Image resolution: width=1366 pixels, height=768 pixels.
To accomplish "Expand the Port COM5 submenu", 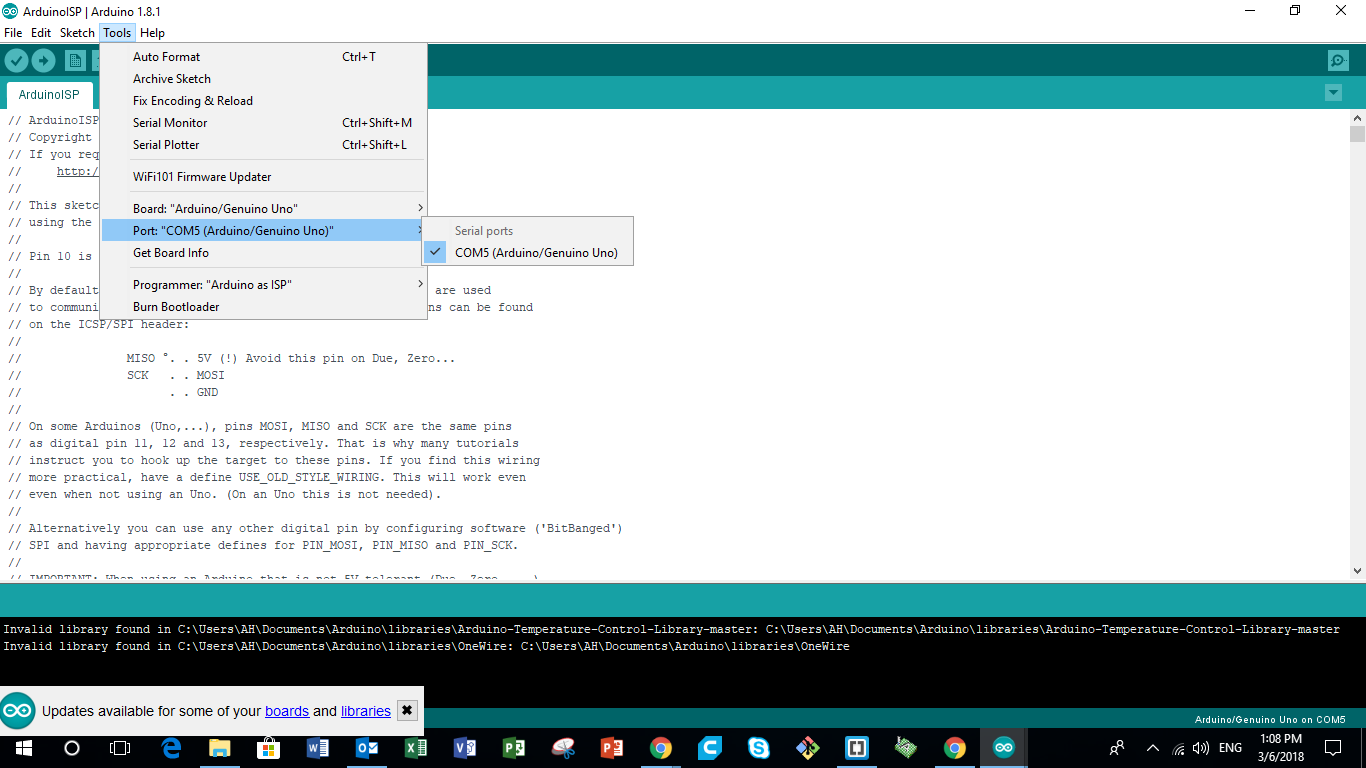I will 264,231.
